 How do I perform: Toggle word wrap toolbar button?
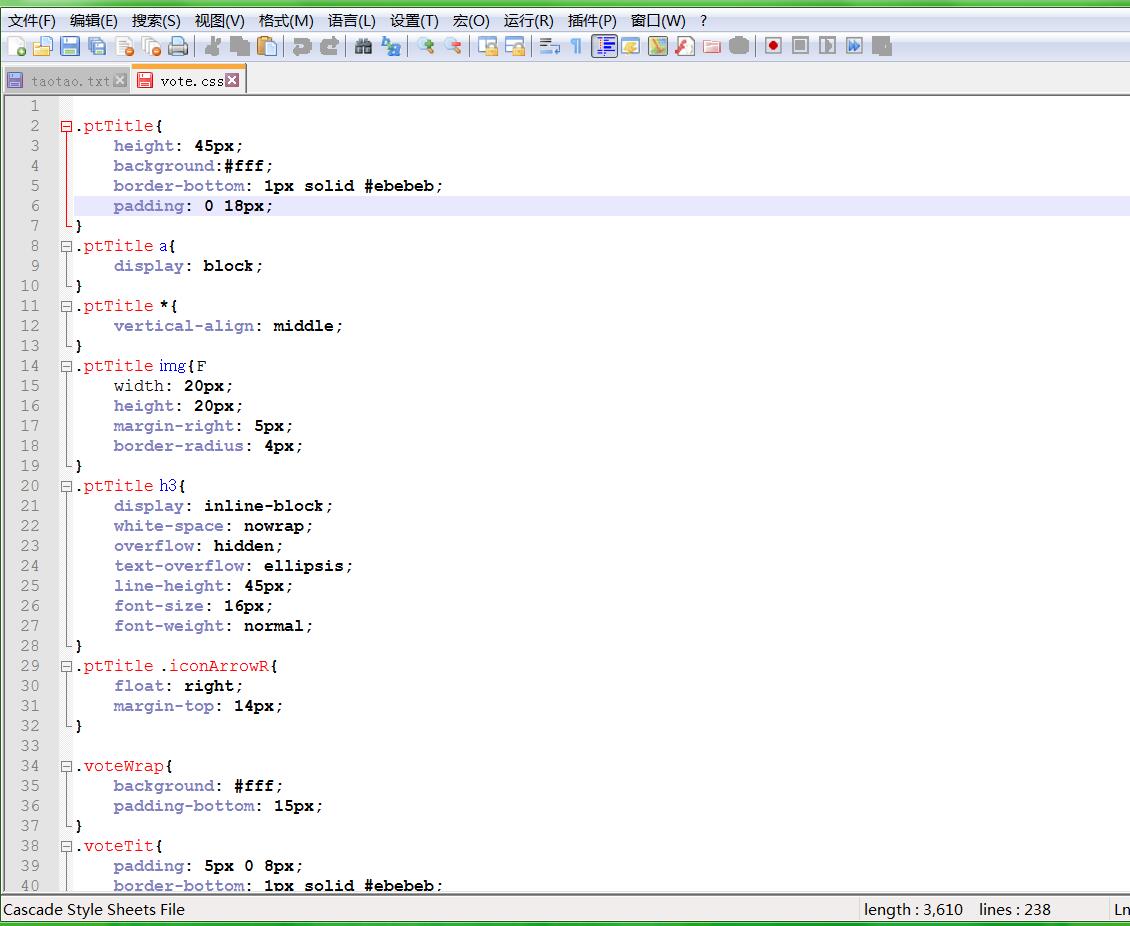[549, 46]
